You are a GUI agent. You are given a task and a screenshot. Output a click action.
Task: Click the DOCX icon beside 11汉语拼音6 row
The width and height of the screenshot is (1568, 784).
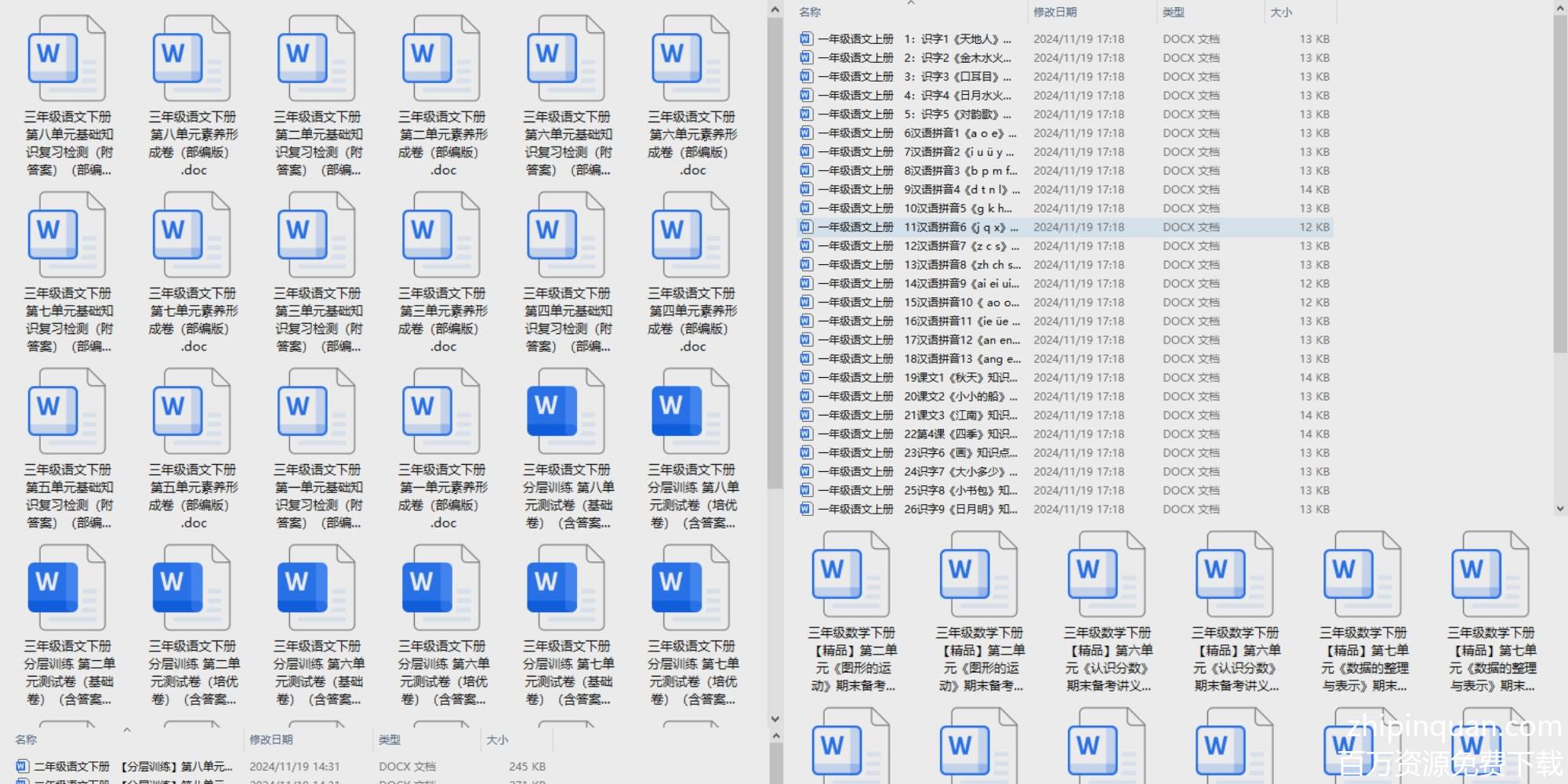[806, 227]
